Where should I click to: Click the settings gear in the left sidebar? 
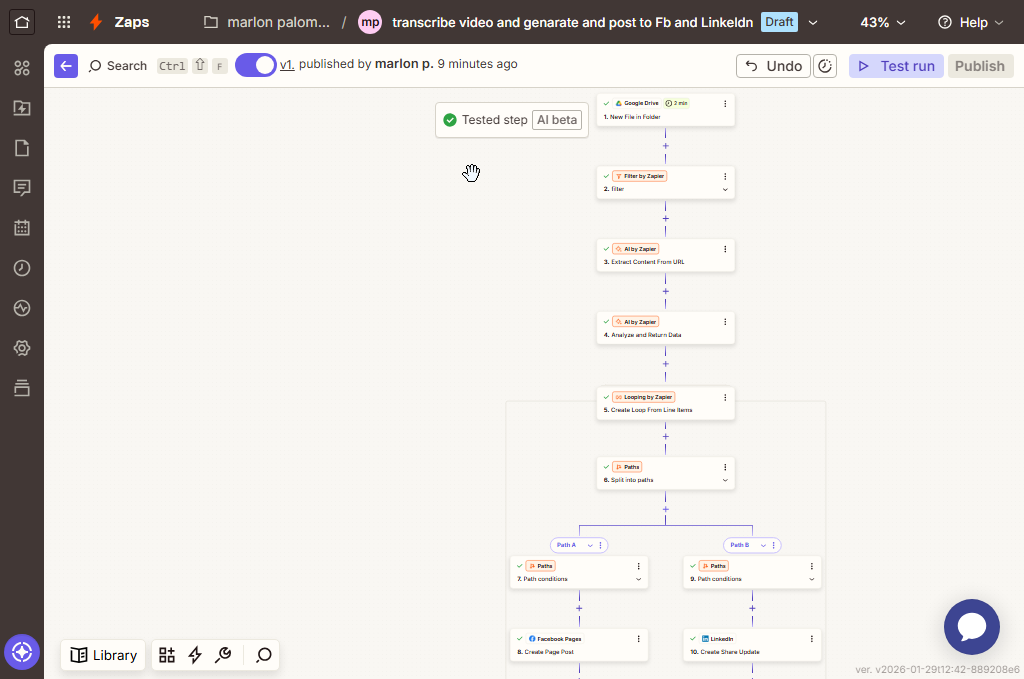[22, 348]
